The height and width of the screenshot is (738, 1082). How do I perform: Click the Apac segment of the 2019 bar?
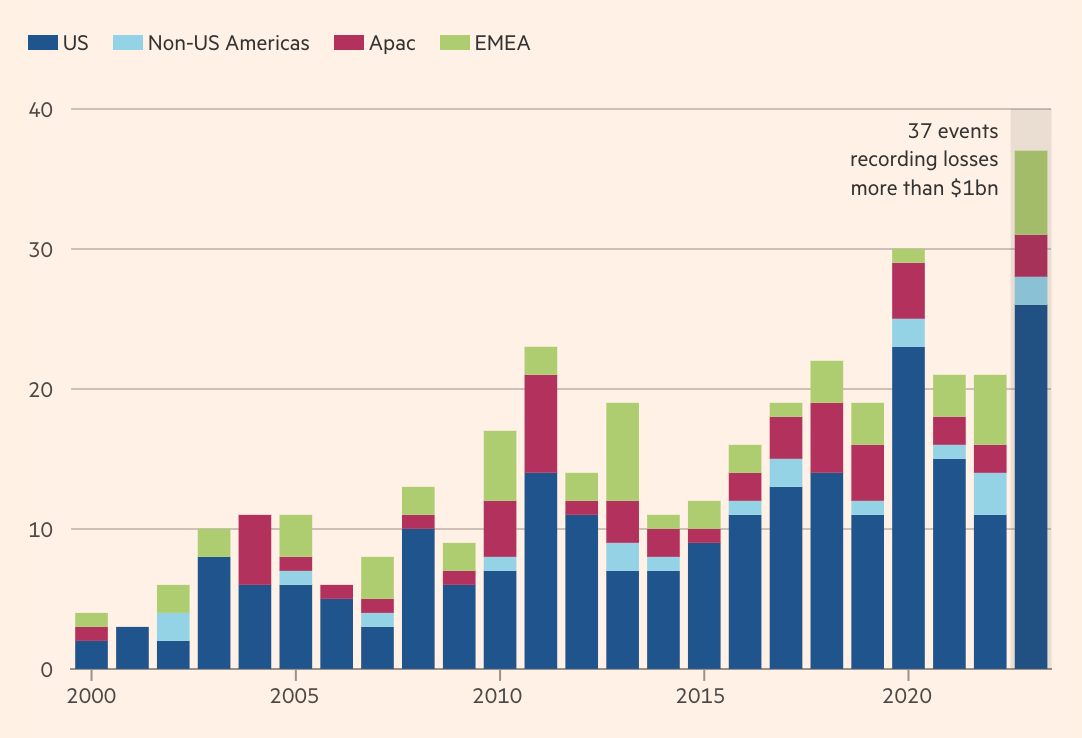pos(867,473)
